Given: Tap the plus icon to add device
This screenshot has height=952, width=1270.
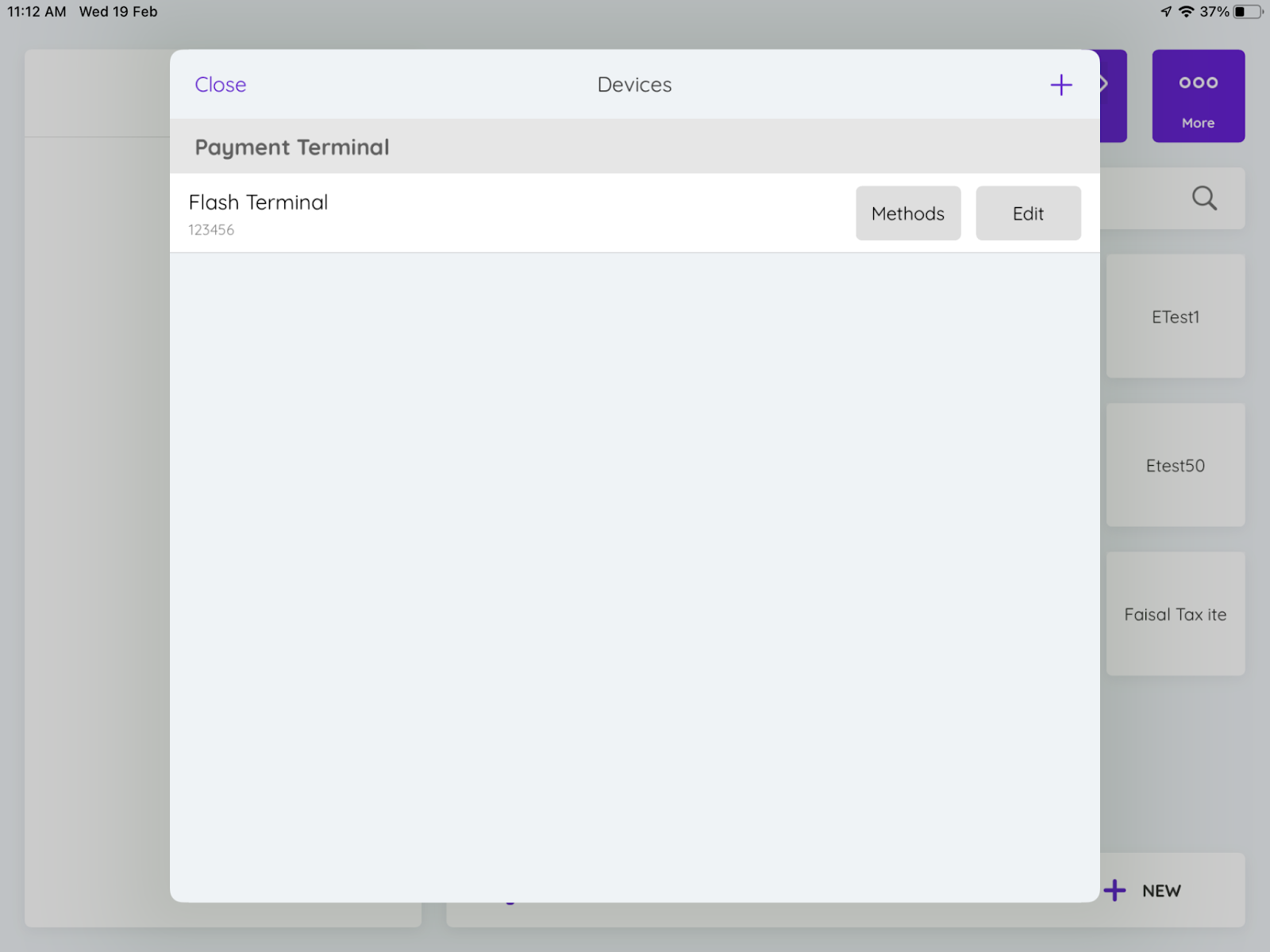Looking at the screenshot, I should 1060,85.
